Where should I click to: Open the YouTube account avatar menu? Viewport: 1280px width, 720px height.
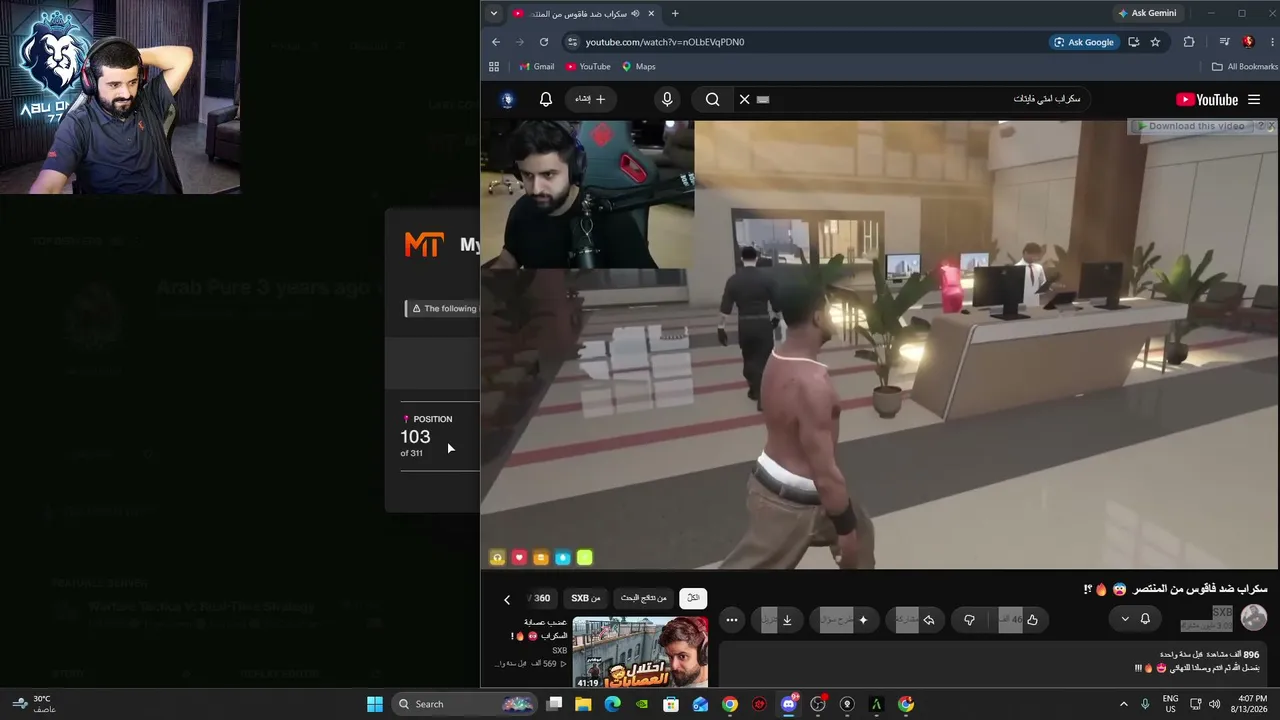507,100
